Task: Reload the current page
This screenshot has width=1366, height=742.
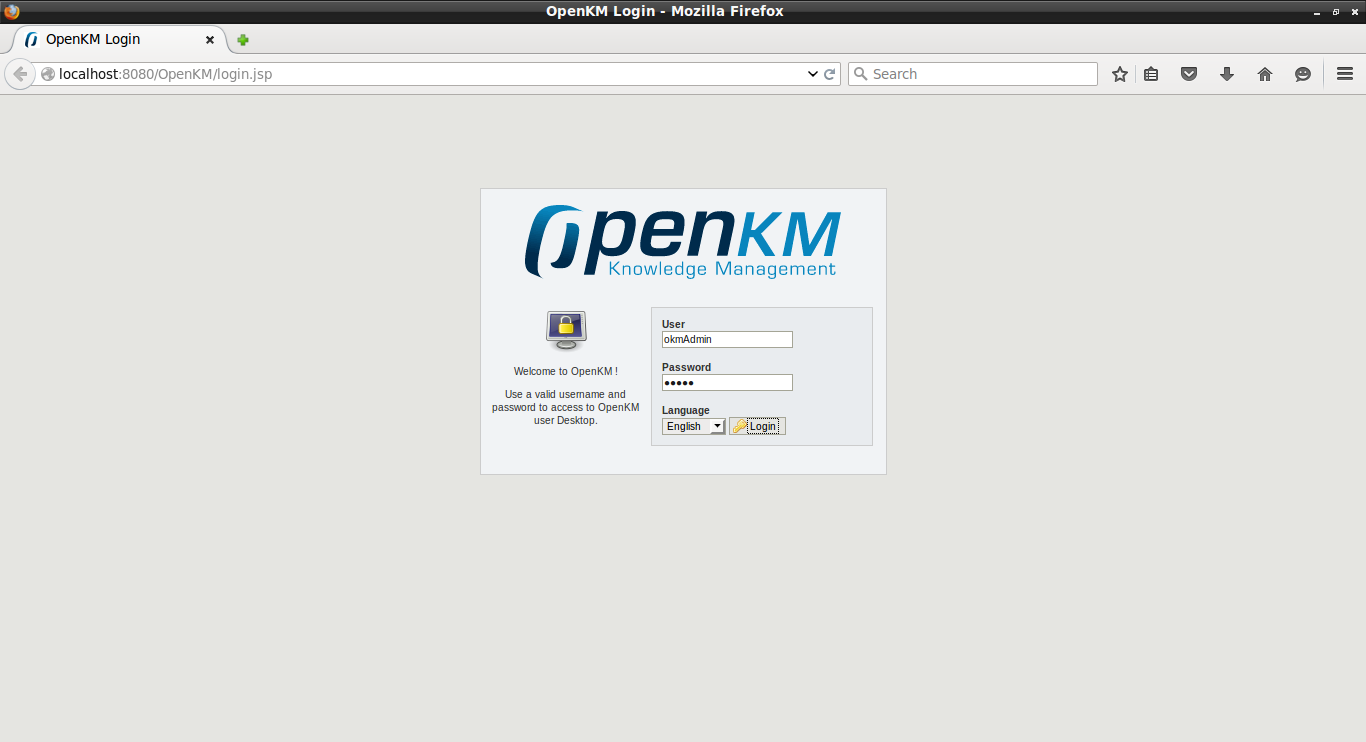Action: coord(830,74)
